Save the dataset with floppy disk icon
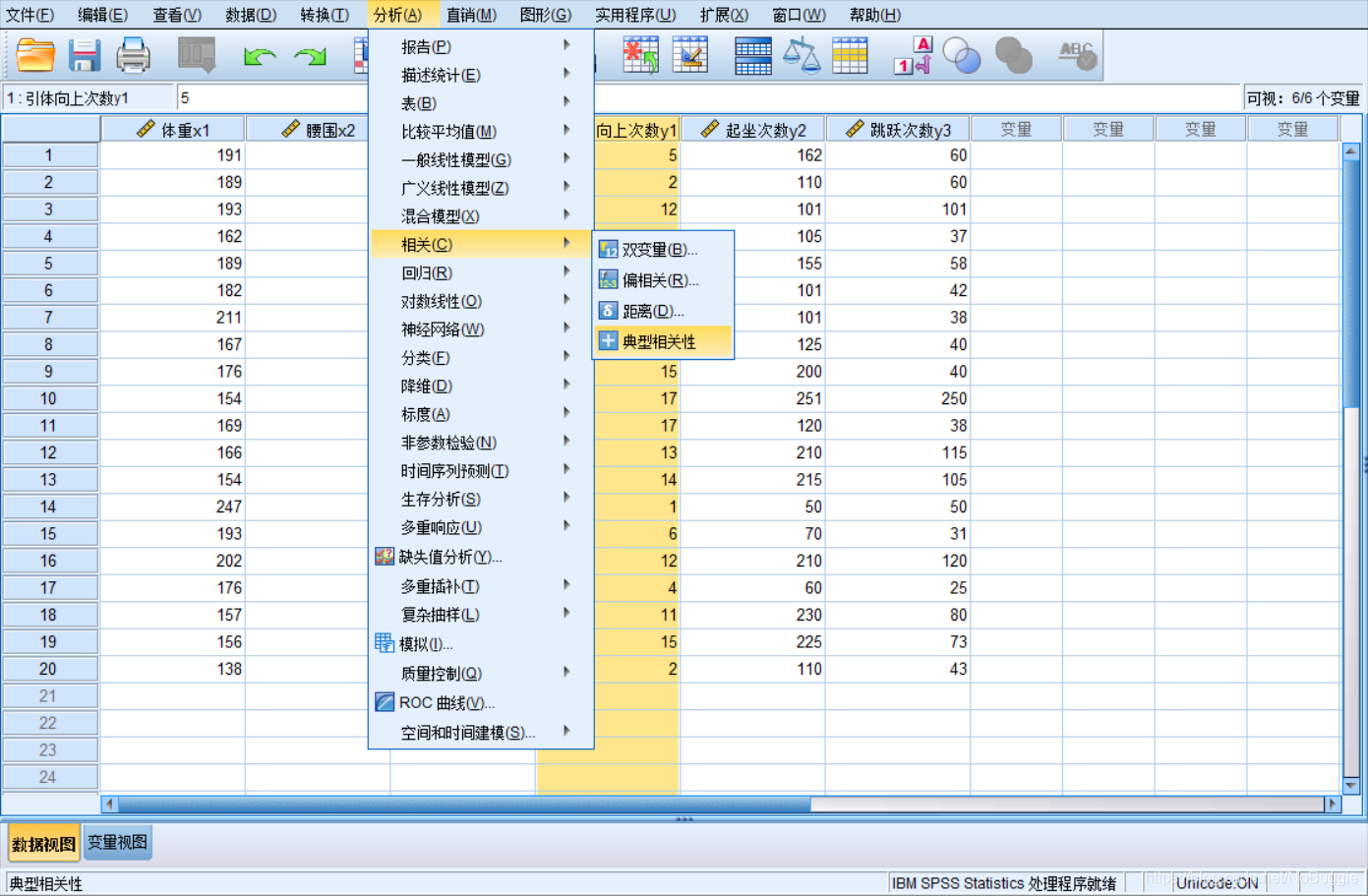The width and height of the screenshot is (1368, 896). click(85, 56)
